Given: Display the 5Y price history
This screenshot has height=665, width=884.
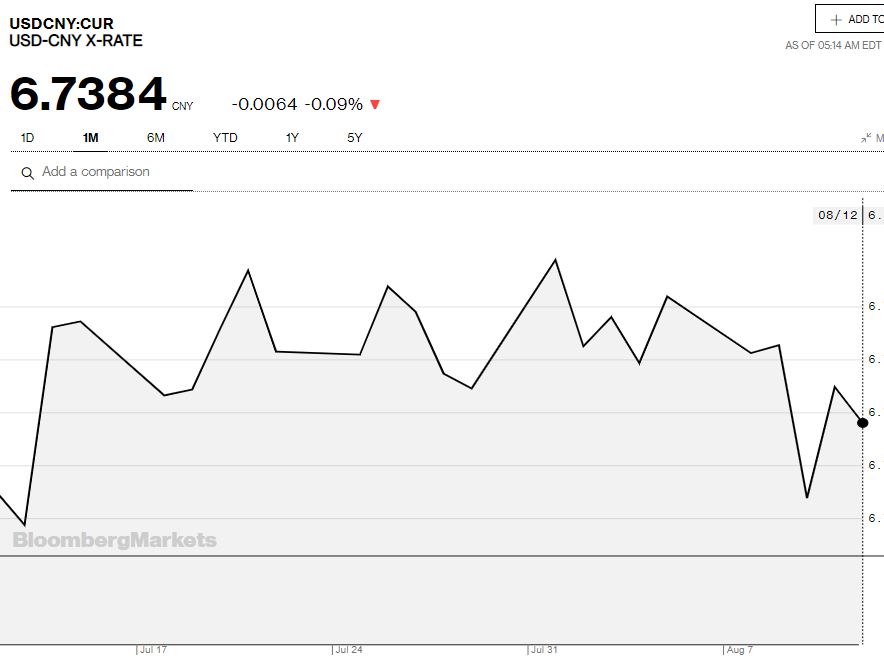Looking at the screenshot, I should pos(355,138).
